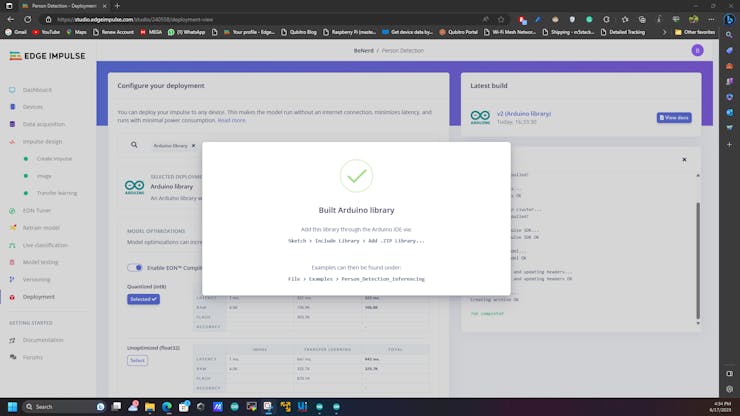Image resolution: width=740 pixels, height=416 pixels.
Task: Open File Explorer from taskbar
Action: pyautogui.click(x=150, y=407)
